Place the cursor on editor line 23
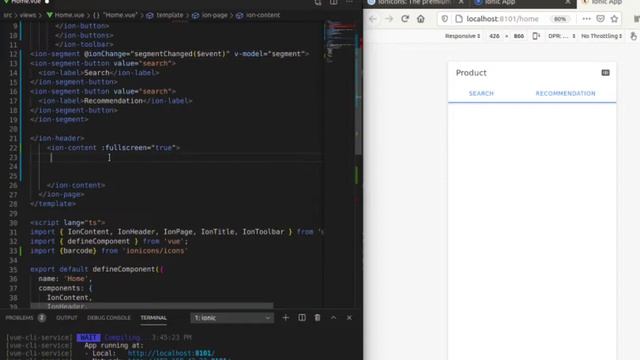Image resolution: width=640 pixels, height=360 pixels. (x=176, y=157)
